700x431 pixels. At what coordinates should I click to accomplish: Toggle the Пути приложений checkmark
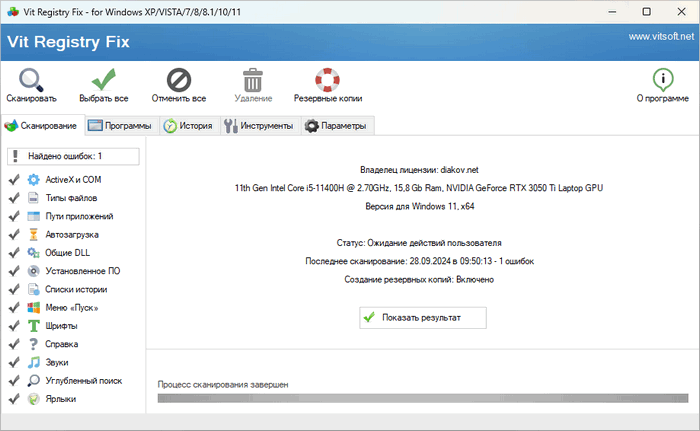[x=14, y=216]
